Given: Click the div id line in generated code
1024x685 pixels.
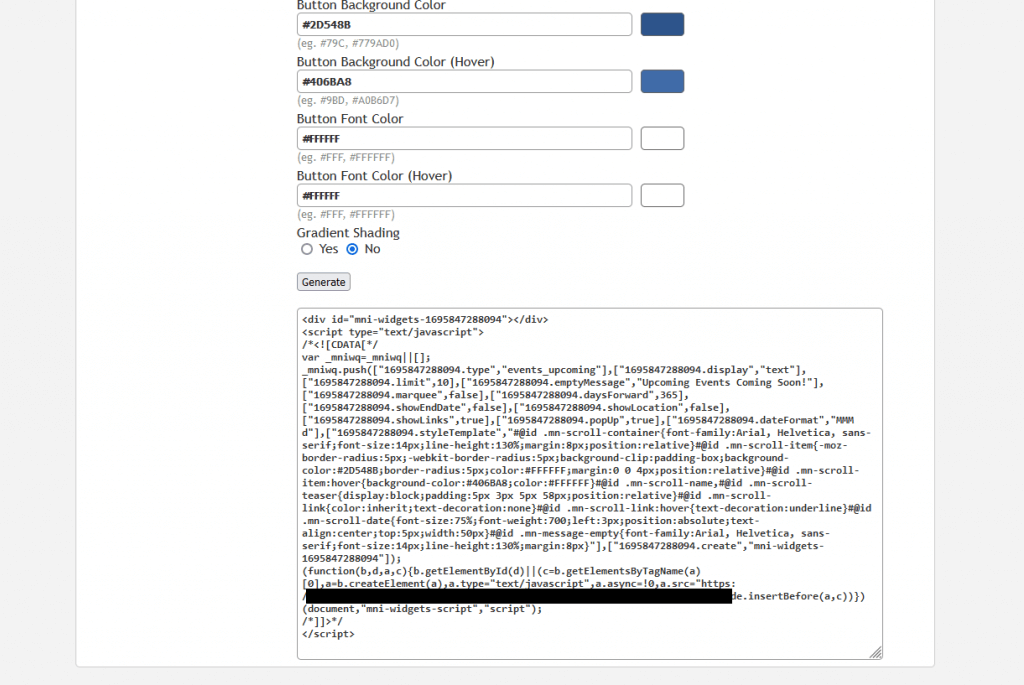Looking at the screenshot, I should pos(424,319).
